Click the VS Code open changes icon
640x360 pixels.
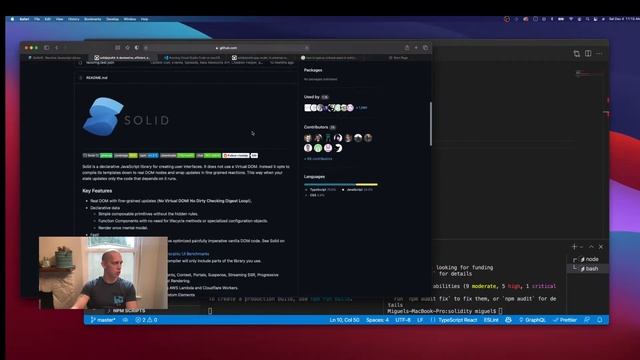[576, 53]
